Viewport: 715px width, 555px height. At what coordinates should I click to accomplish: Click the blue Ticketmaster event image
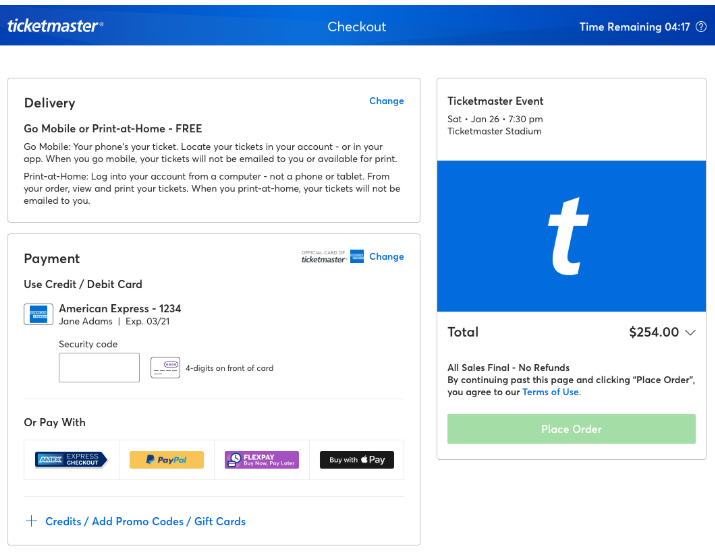pos(571,236)
